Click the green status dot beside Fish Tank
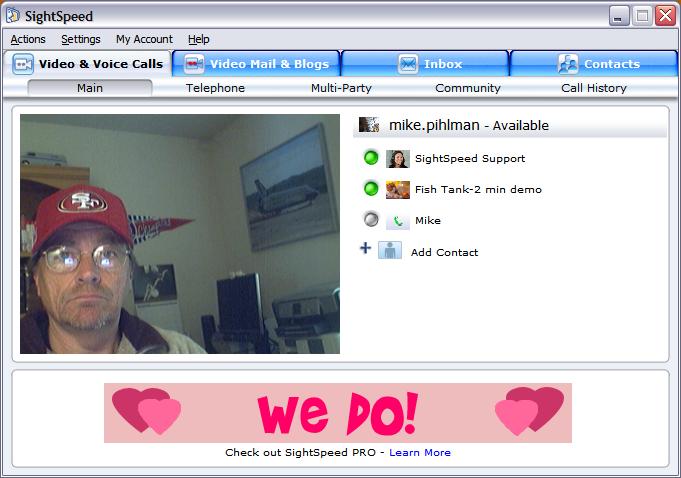 [371, 189]
